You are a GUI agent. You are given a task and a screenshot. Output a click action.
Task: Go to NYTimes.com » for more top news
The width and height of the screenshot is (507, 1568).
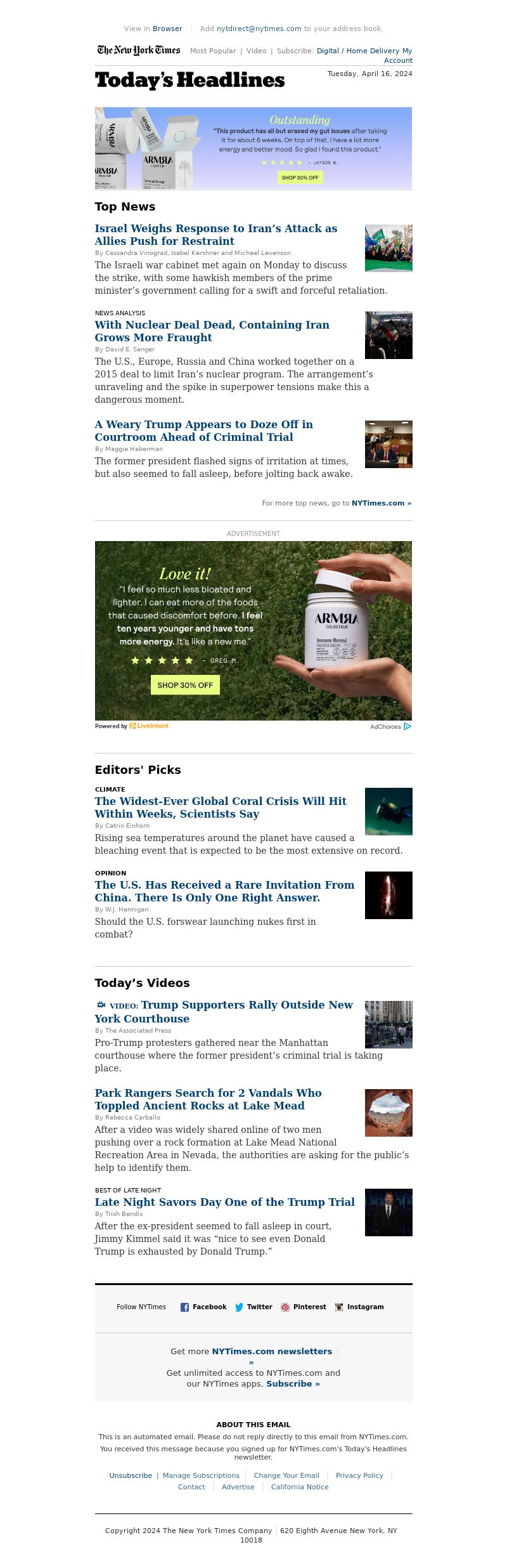pyautogui.click(x=382, y=503)
